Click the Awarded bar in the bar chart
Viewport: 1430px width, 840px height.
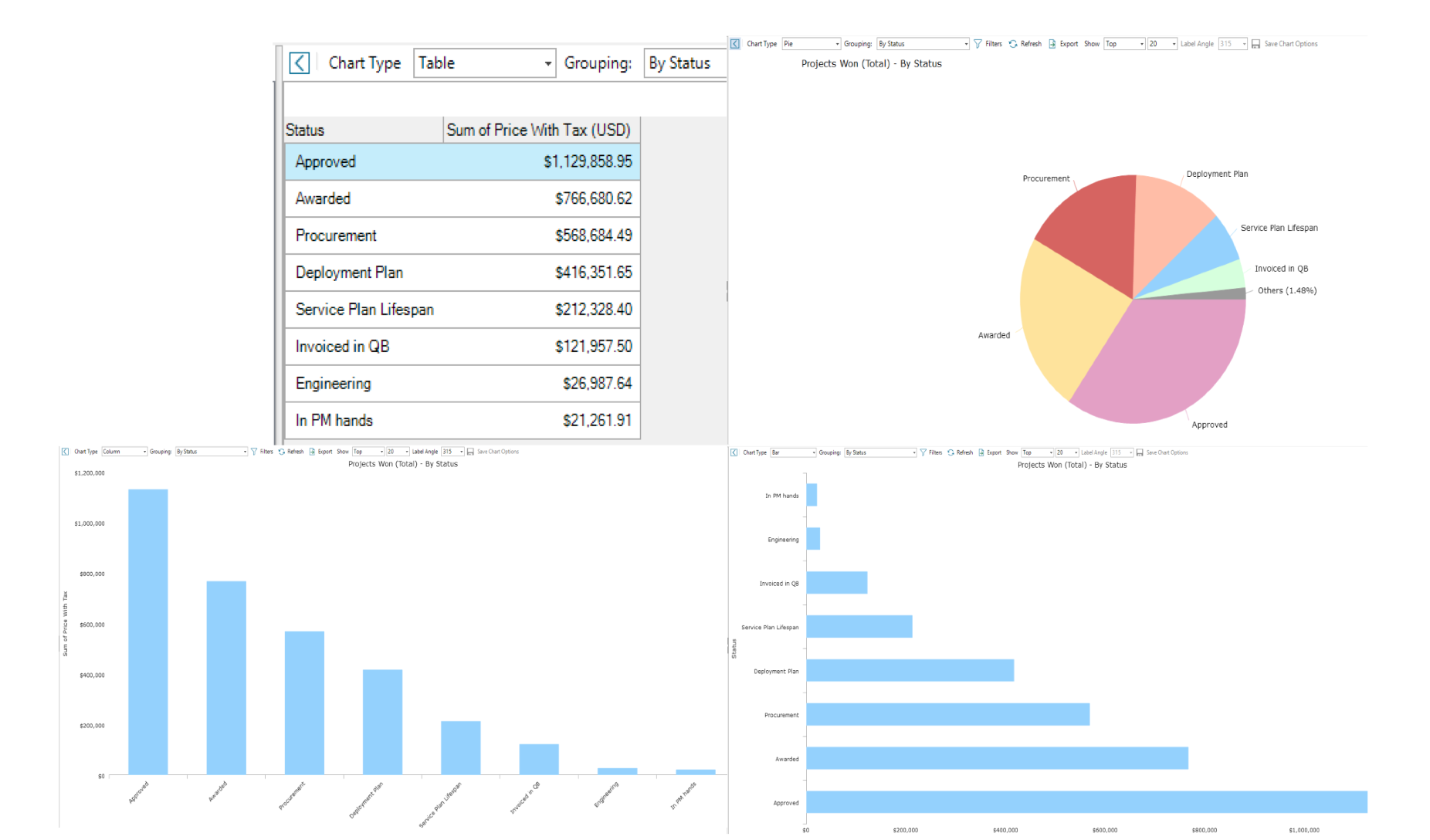click(997, 758)
